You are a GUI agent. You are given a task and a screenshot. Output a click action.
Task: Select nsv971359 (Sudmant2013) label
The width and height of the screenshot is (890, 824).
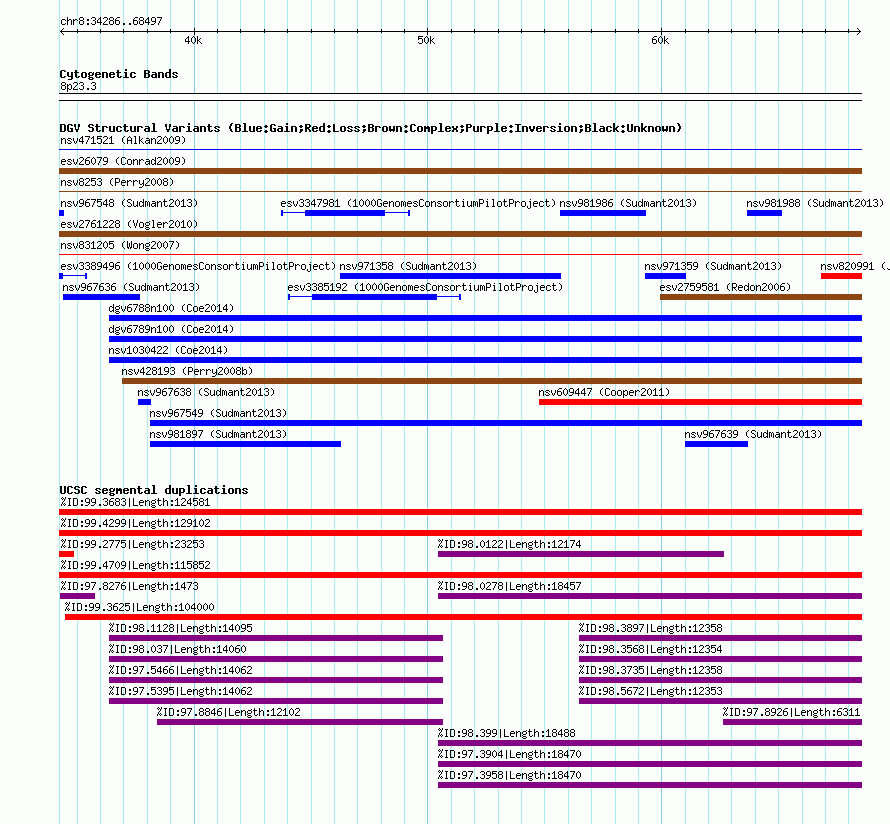point(713,266)
